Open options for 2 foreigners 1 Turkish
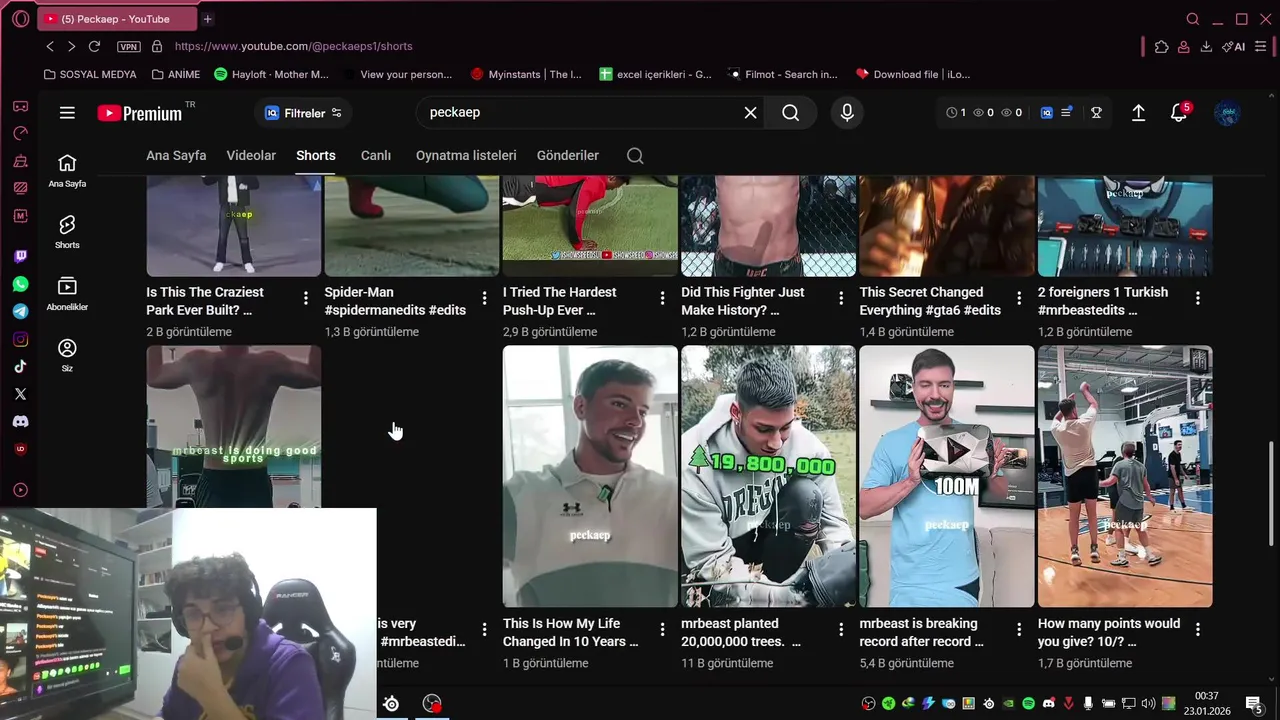1280x720 pixels. pyautogui.click(x=1197, y=298)
